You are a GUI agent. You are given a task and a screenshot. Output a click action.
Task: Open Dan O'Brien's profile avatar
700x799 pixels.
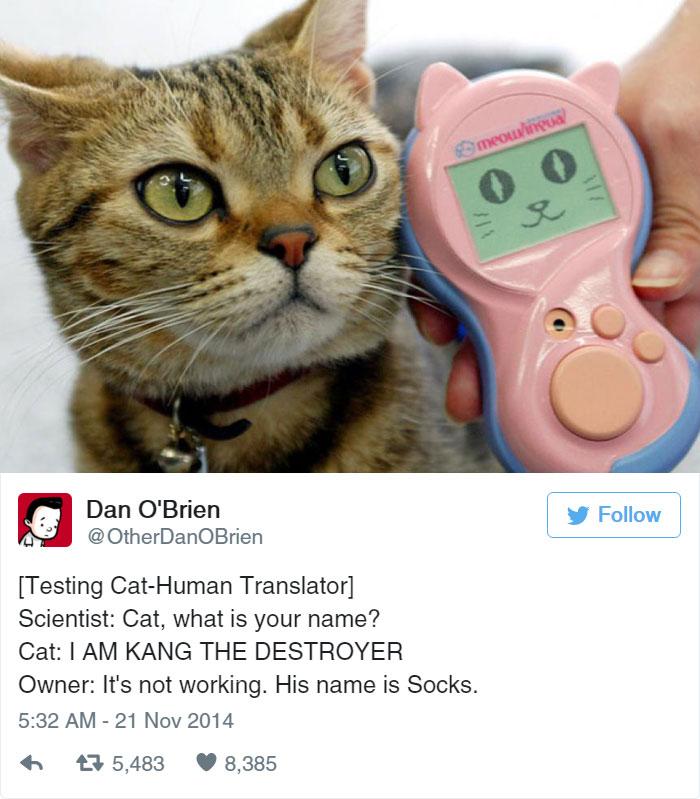(45, 520)
